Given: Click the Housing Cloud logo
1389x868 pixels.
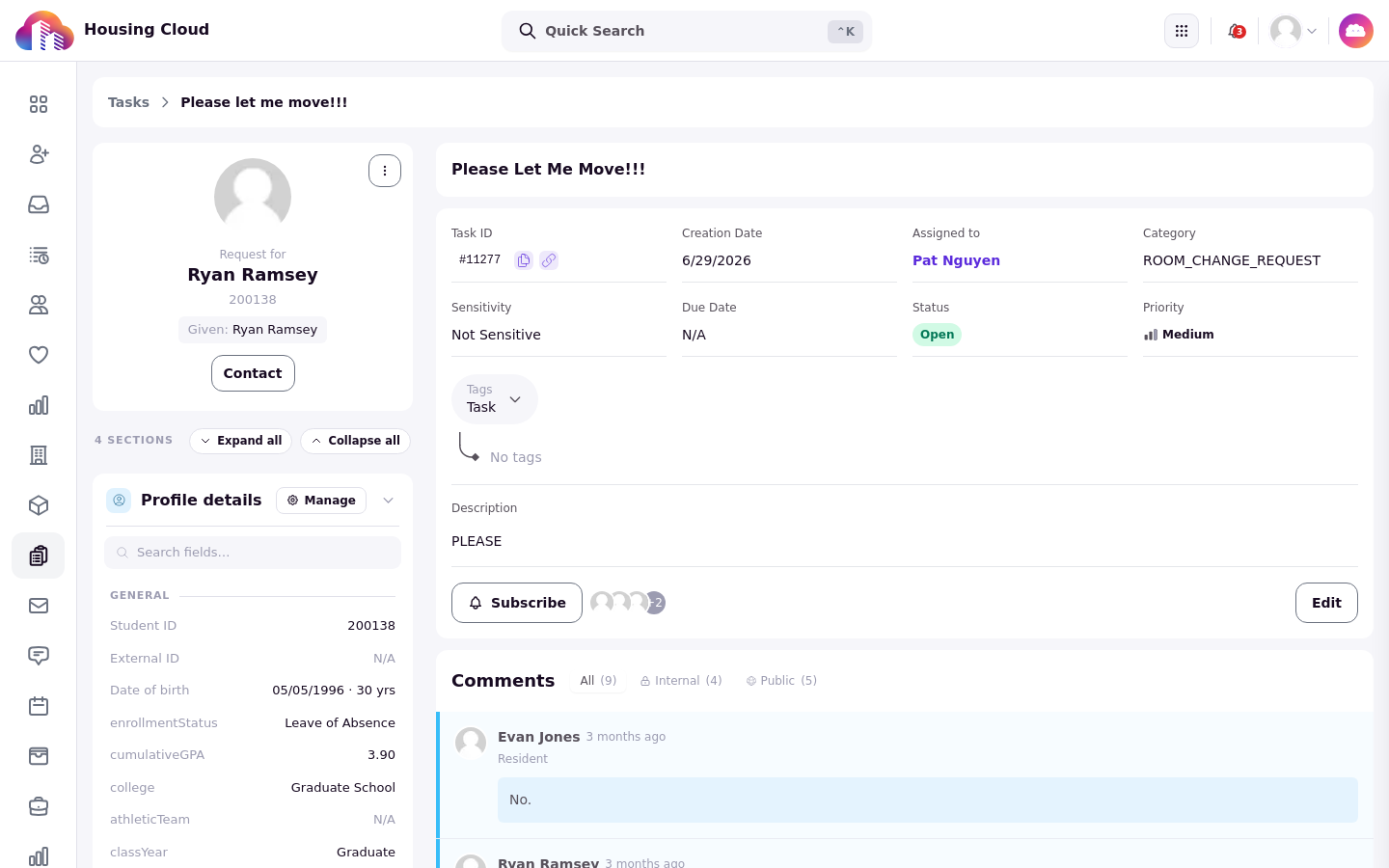Looking at the screenshot, I should [x=44, y=31].
